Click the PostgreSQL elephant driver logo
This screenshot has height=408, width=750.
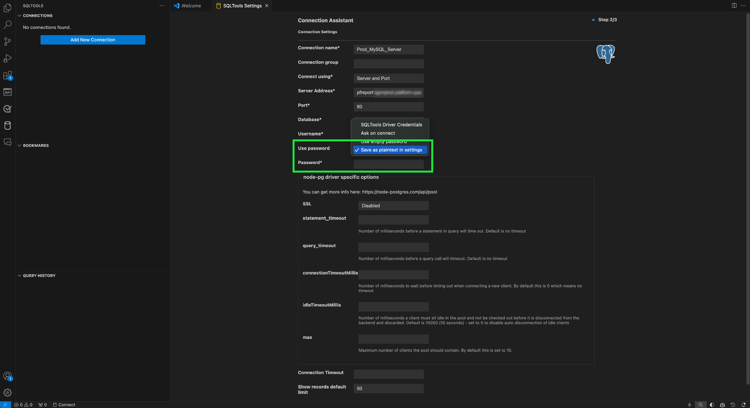605,54
